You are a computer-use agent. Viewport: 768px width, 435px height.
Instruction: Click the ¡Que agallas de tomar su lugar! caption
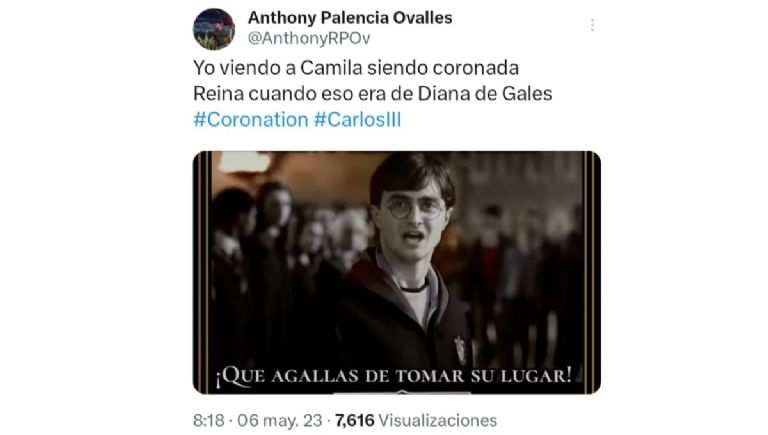394,376
